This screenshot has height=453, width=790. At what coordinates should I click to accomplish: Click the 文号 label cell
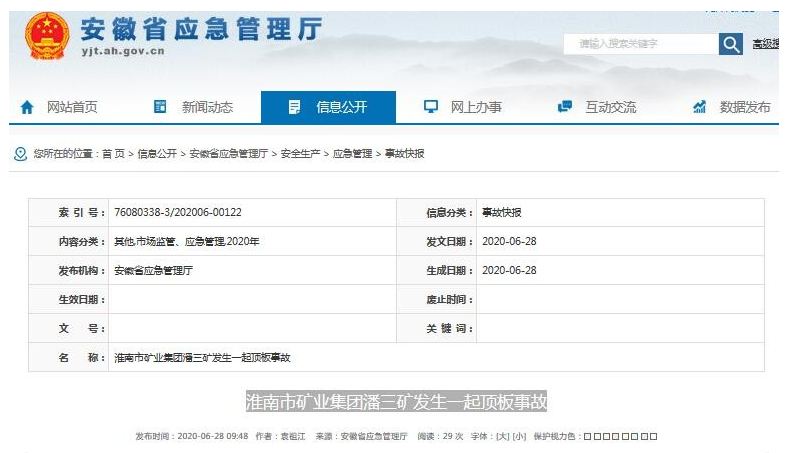pyautogui.click(x=69, y=329)
